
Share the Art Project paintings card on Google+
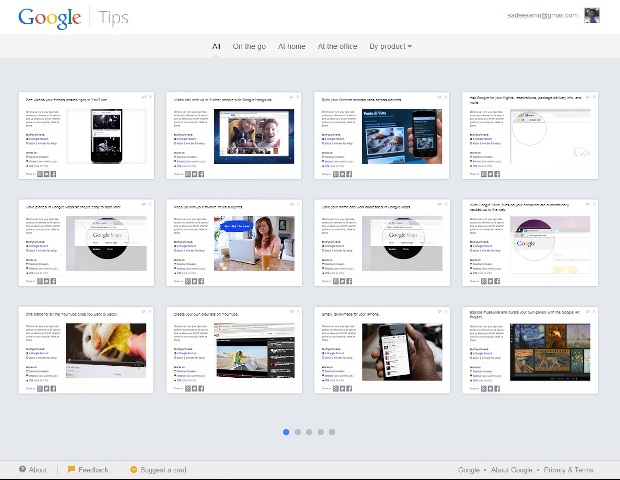[484, 389]
